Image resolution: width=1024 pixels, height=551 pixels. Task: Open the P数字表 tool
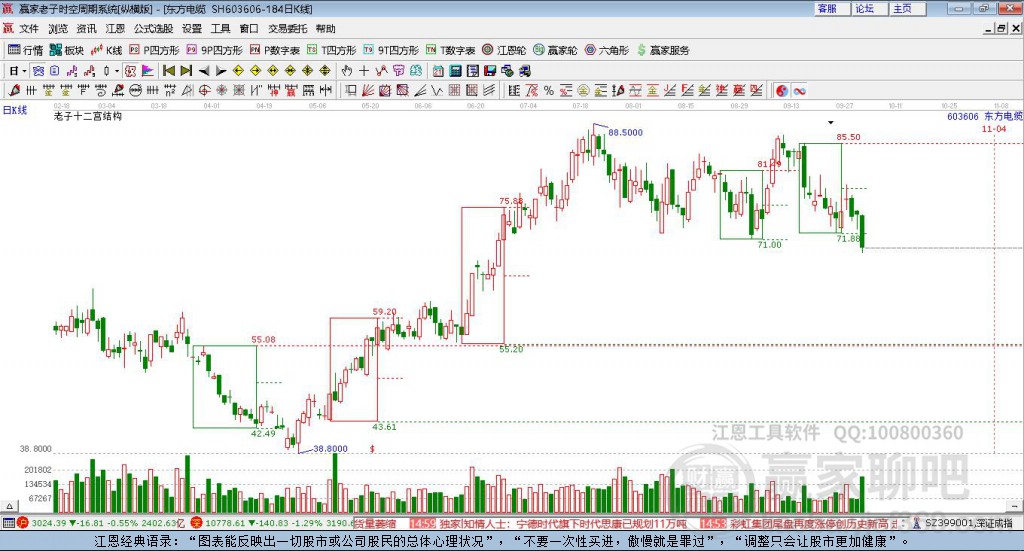pos(274,50)
